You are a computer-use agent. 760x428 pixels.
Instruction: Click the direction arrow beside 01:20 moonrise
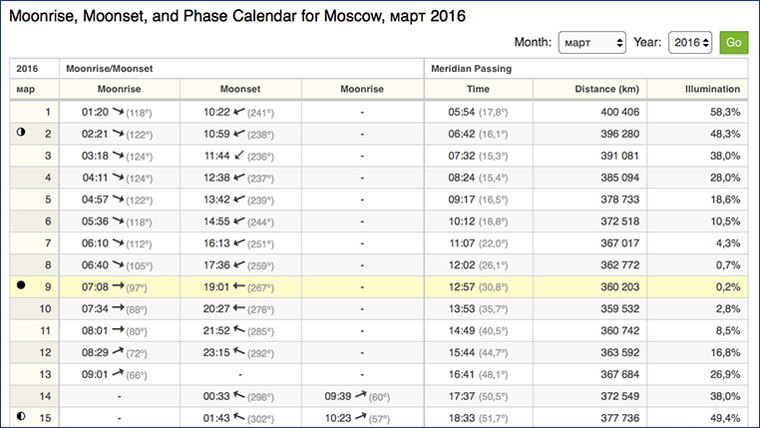tap(117, 111)
